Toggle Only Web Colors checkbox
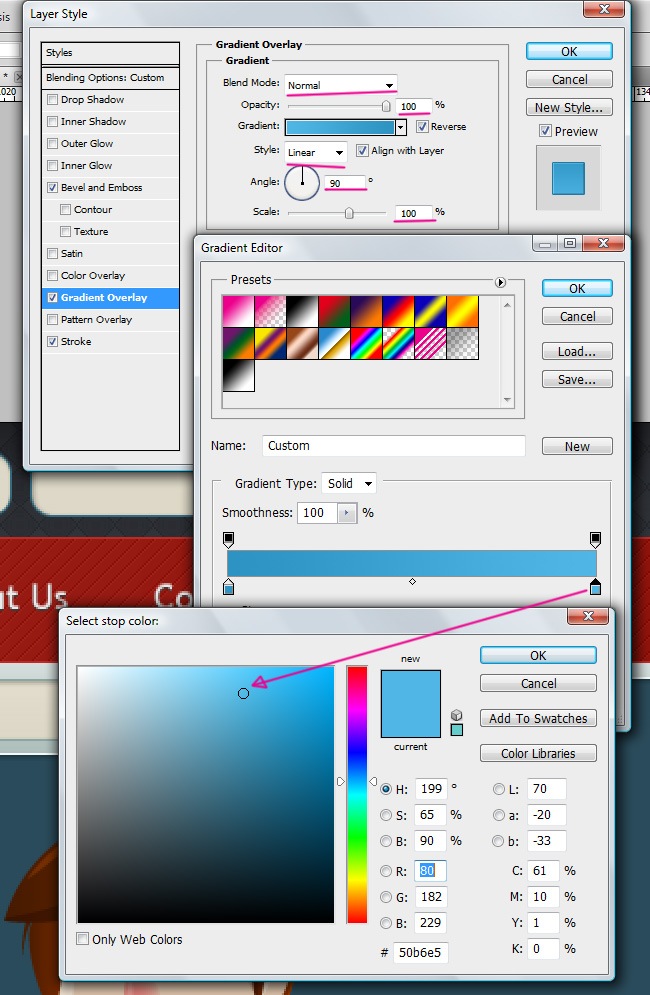This screenshot has width=650, height=995. tap(83, 939)
